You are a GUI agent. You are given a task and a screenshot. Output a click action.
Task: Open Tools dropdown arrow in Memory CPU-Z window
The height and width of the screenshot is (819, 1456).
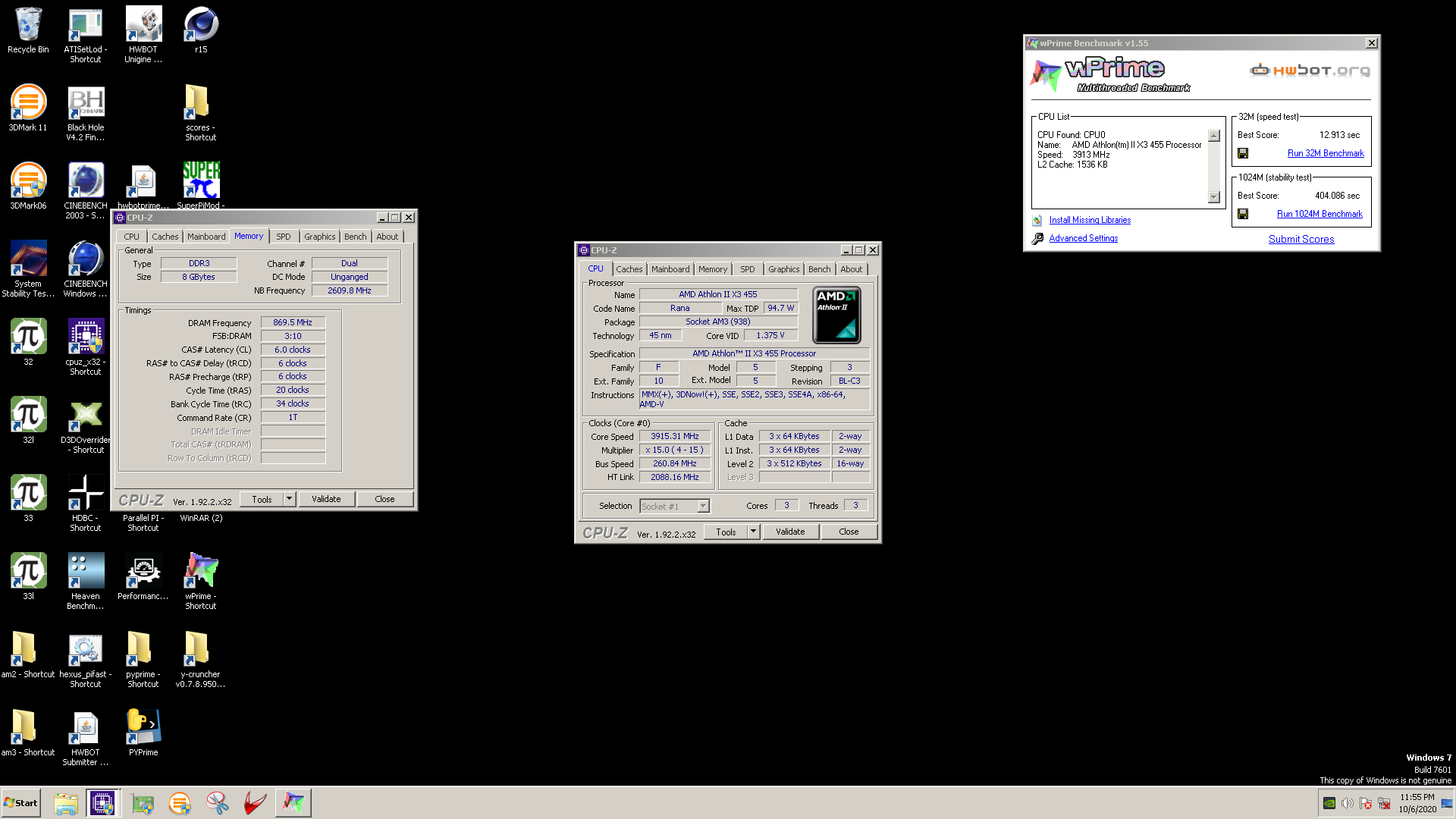pos(289,499)
